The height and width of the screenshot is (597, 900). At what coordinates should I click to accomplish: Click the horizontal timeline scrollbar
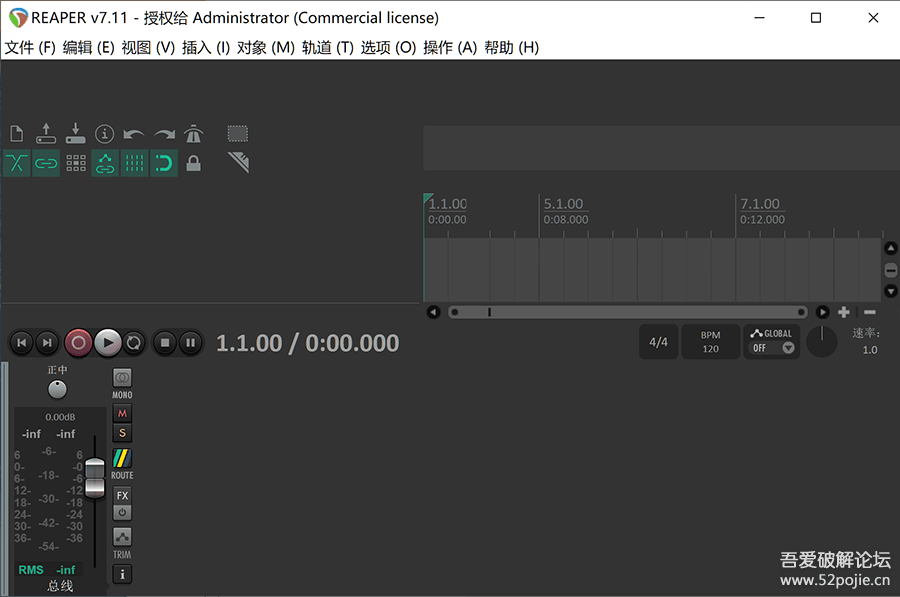(x=627, y=312)
